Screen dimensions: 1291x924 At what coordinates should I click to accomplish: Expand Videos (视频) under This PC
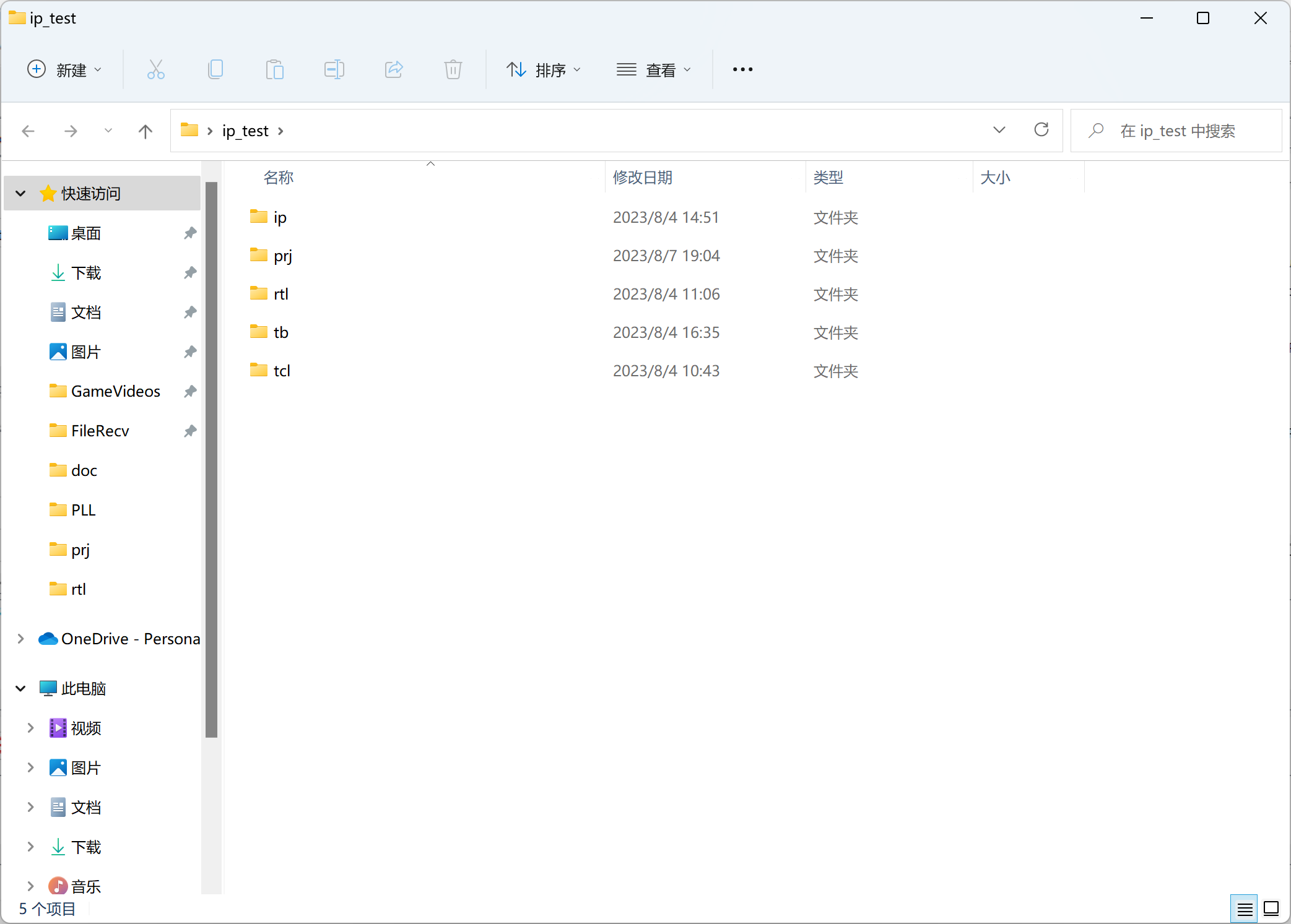[x=30, y=728]
